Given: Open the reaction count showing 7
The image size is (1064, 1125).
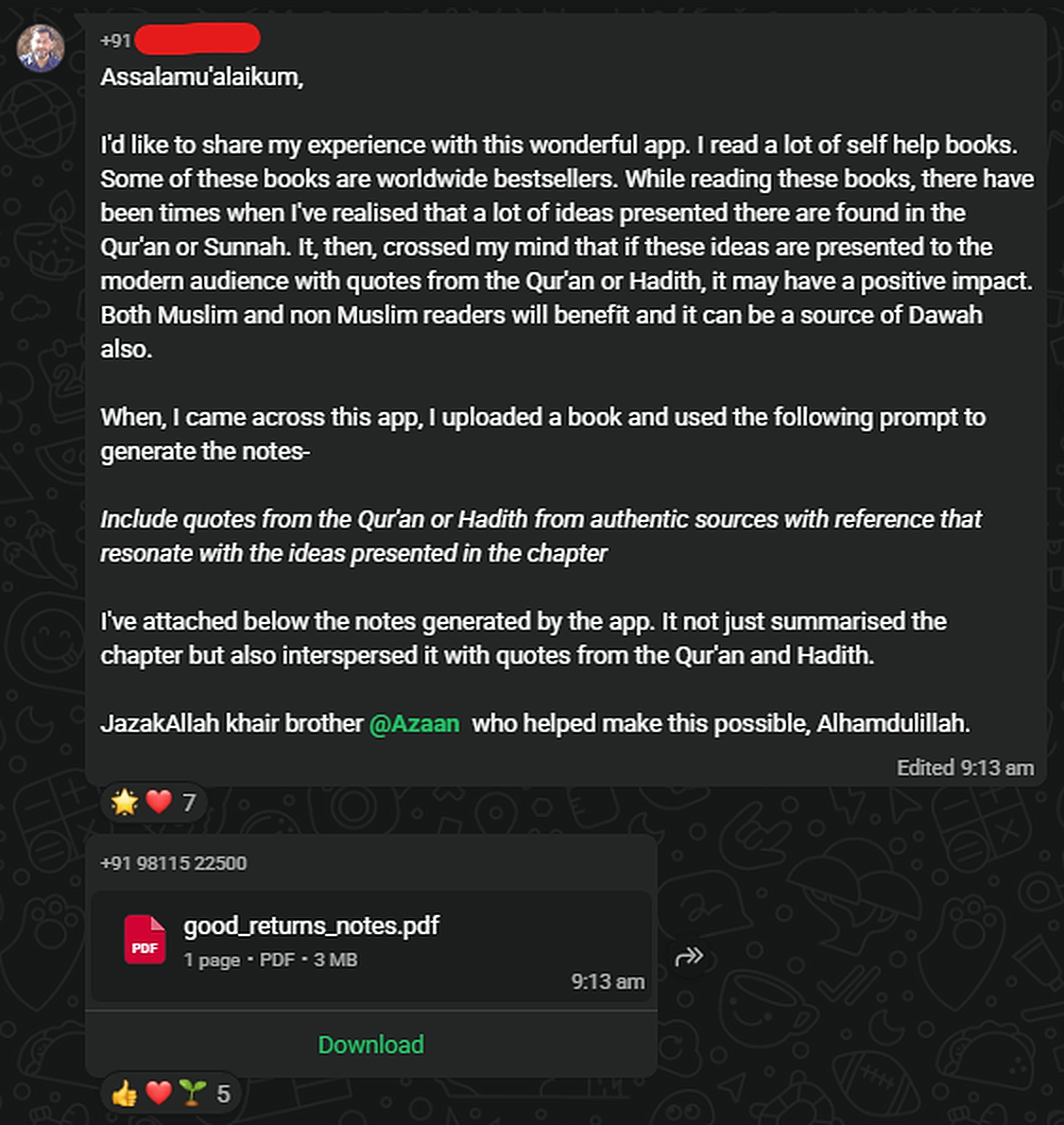Looking at the screenshot, I should [188, 802].
